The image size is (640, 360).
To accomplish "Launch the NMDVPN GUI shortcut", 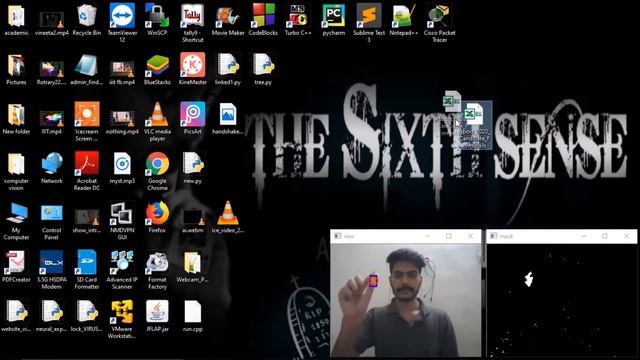I will pos(122,221).
